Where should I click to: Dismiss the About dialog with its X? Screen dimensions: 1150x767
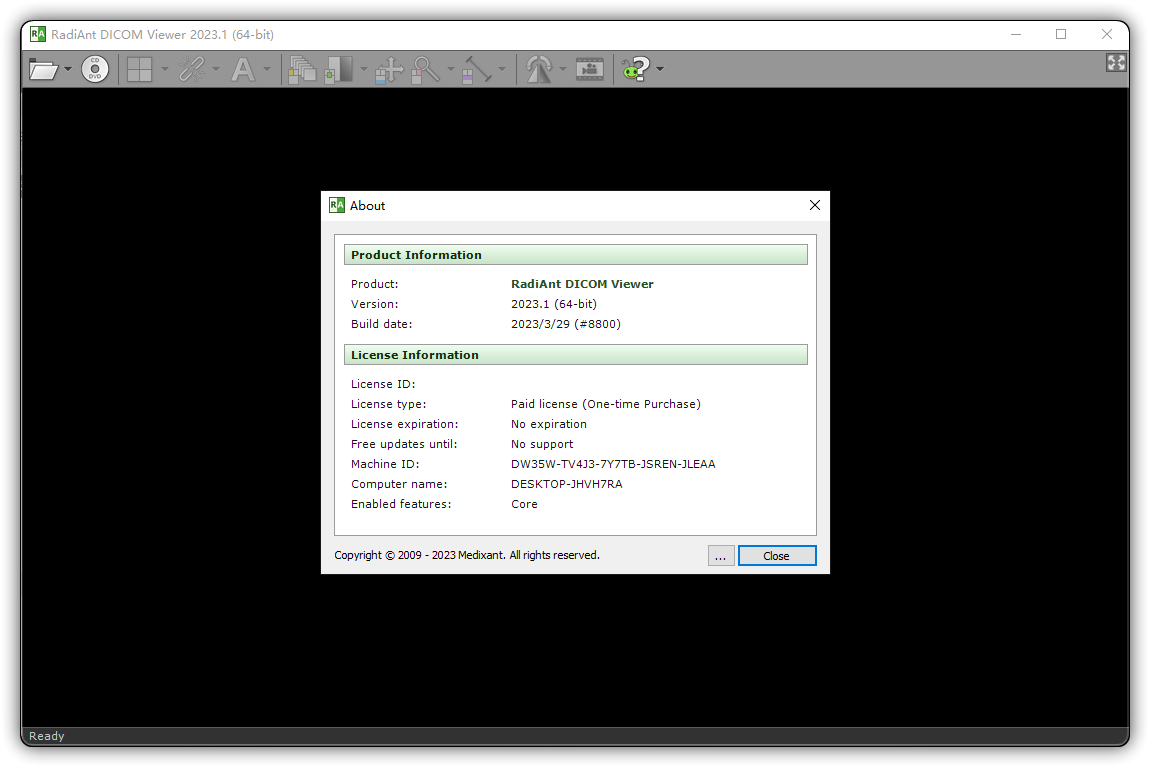pyautogui.click(x=815, y=205)
